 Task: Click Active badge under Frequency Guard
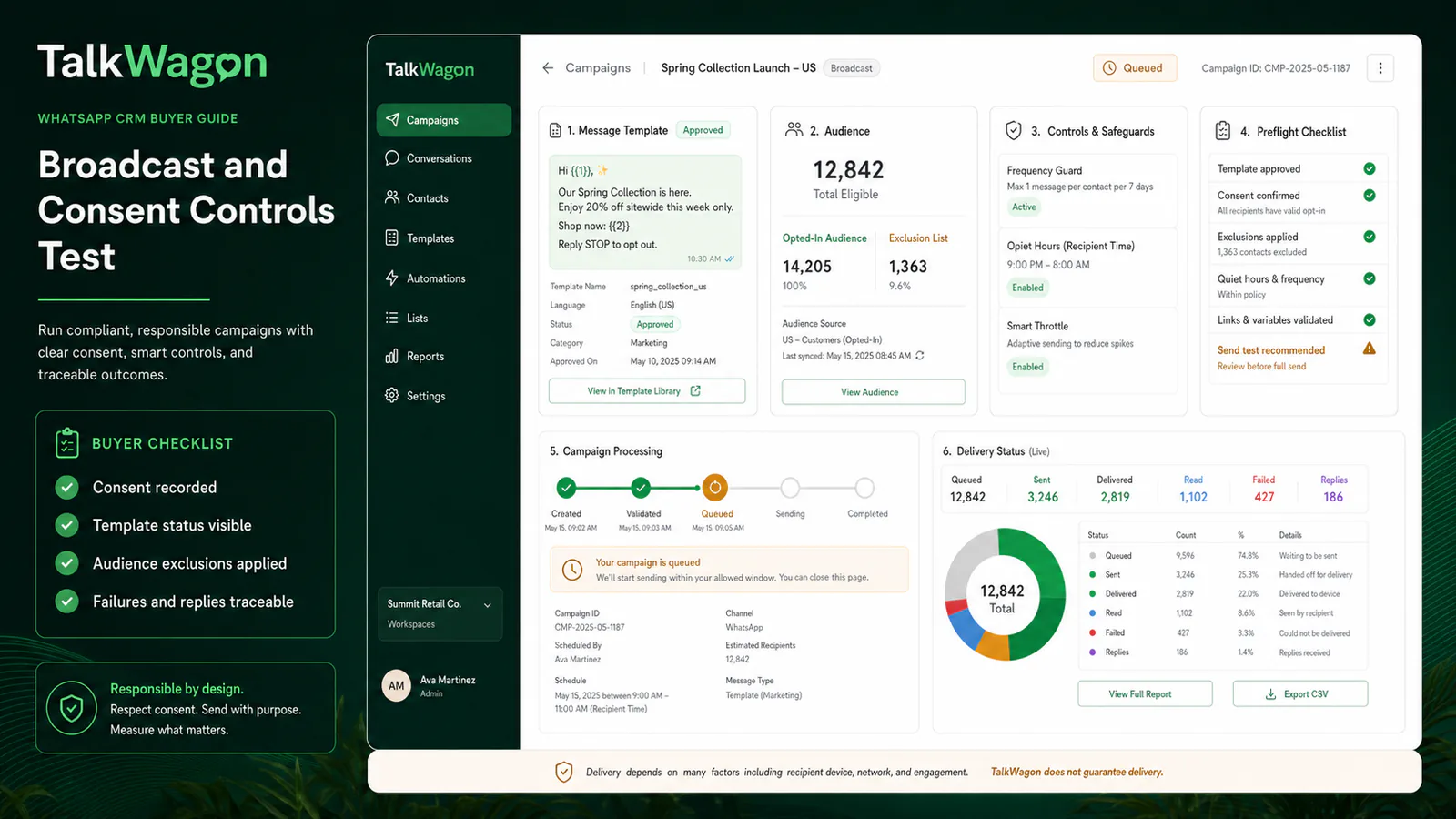pos(1024,207)
